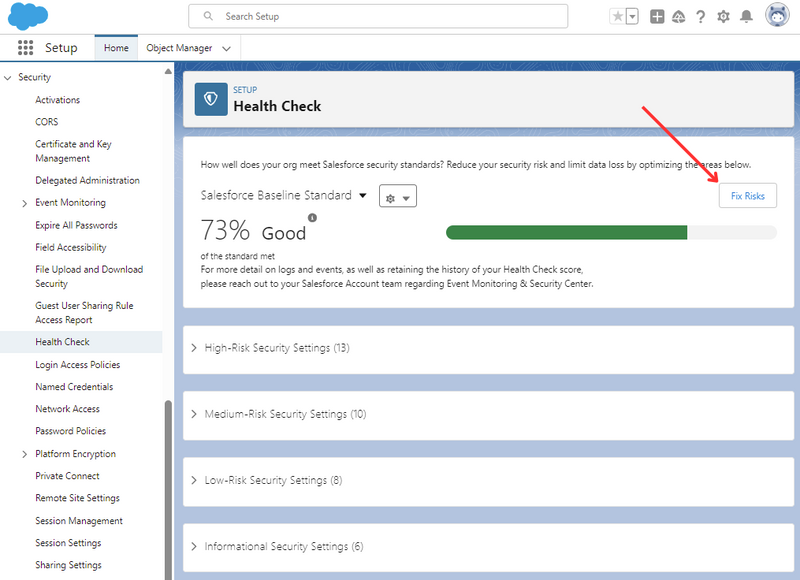Screen dimensions: 800x580
Task: Open Network Access
Action: [x=67, y=409]
